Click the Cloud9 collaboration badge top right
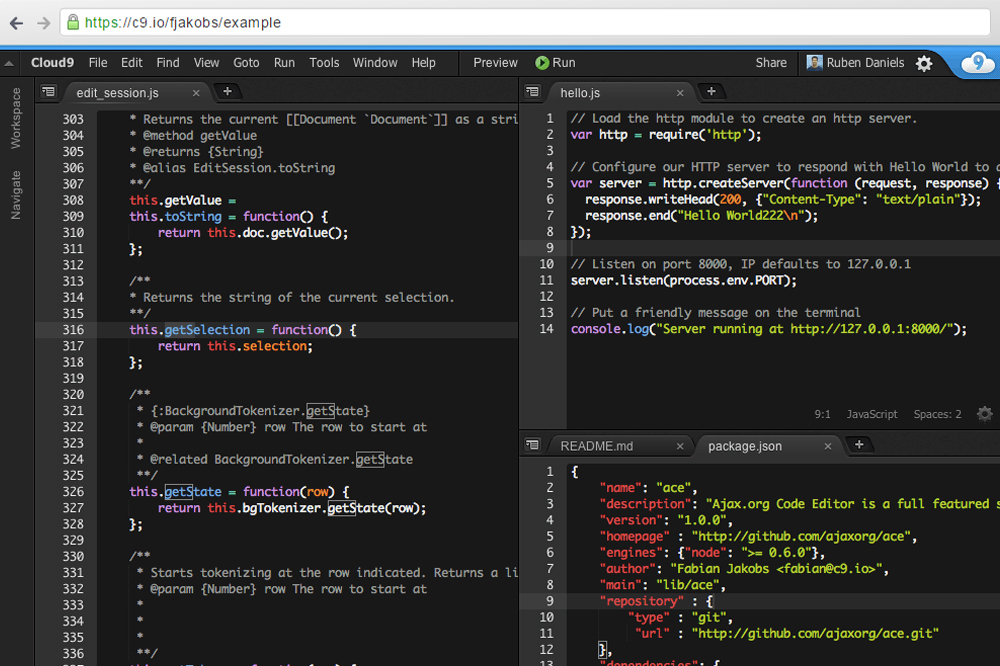 [977, 62]
